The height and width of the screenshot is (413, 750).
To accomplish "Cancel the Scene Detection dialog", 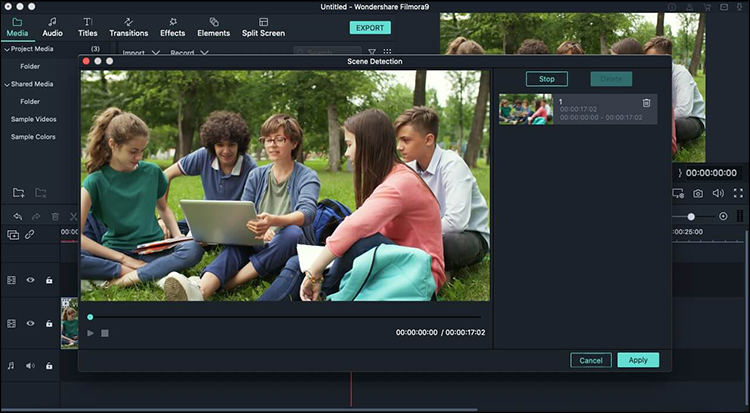I will pos(591,360).
